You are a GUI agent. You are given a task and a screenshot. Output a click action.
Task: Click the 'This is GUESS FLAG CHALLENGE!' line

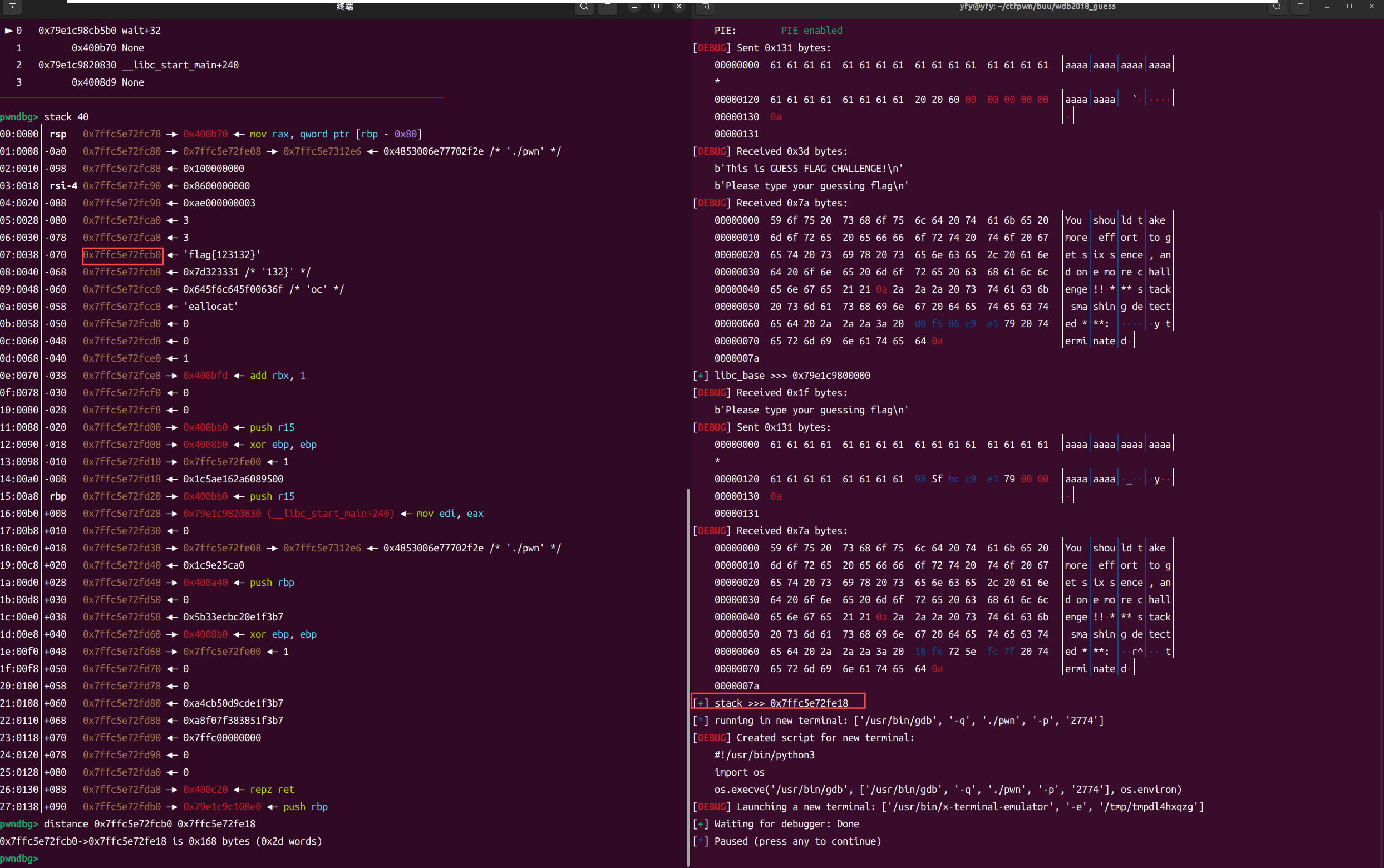[809, 168]
